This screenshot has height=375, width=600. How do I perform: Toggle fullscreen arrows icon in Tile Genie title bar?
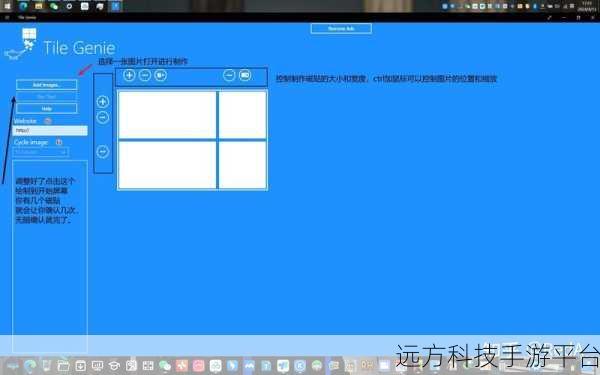point(549,18)
